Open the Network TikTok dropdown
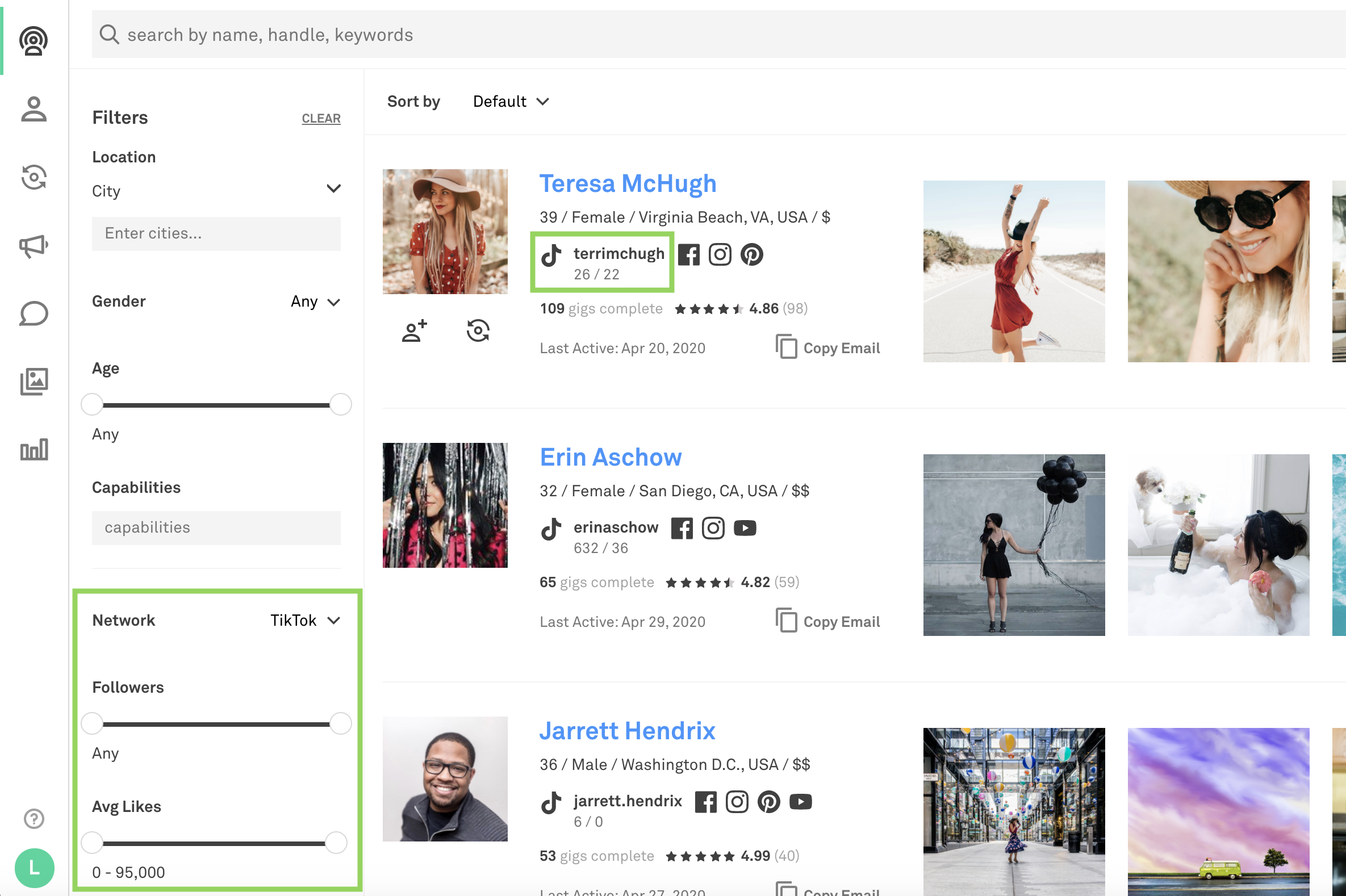Image resolution: width=1346 pixels, height=896 pixels. (305, 621)
